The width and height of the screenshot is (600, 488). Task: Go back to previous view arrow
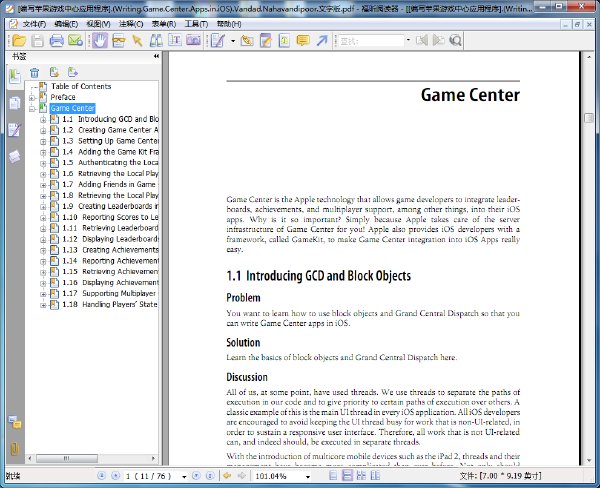(227, 476)
